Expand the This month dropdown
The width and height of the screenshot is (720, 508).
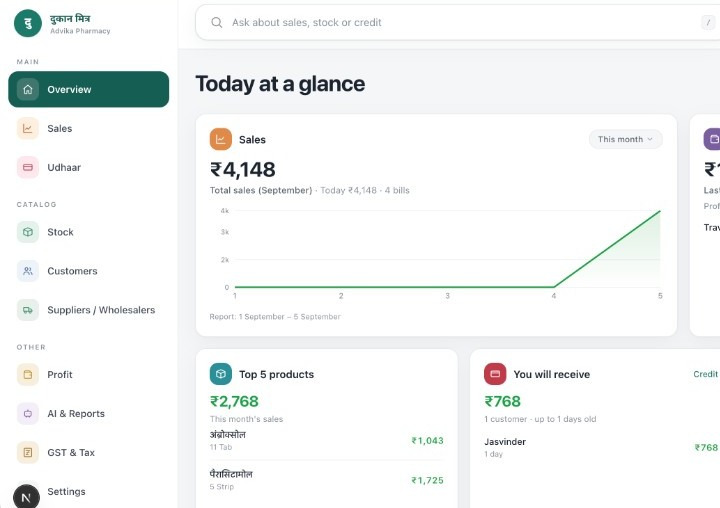[625, 139]
